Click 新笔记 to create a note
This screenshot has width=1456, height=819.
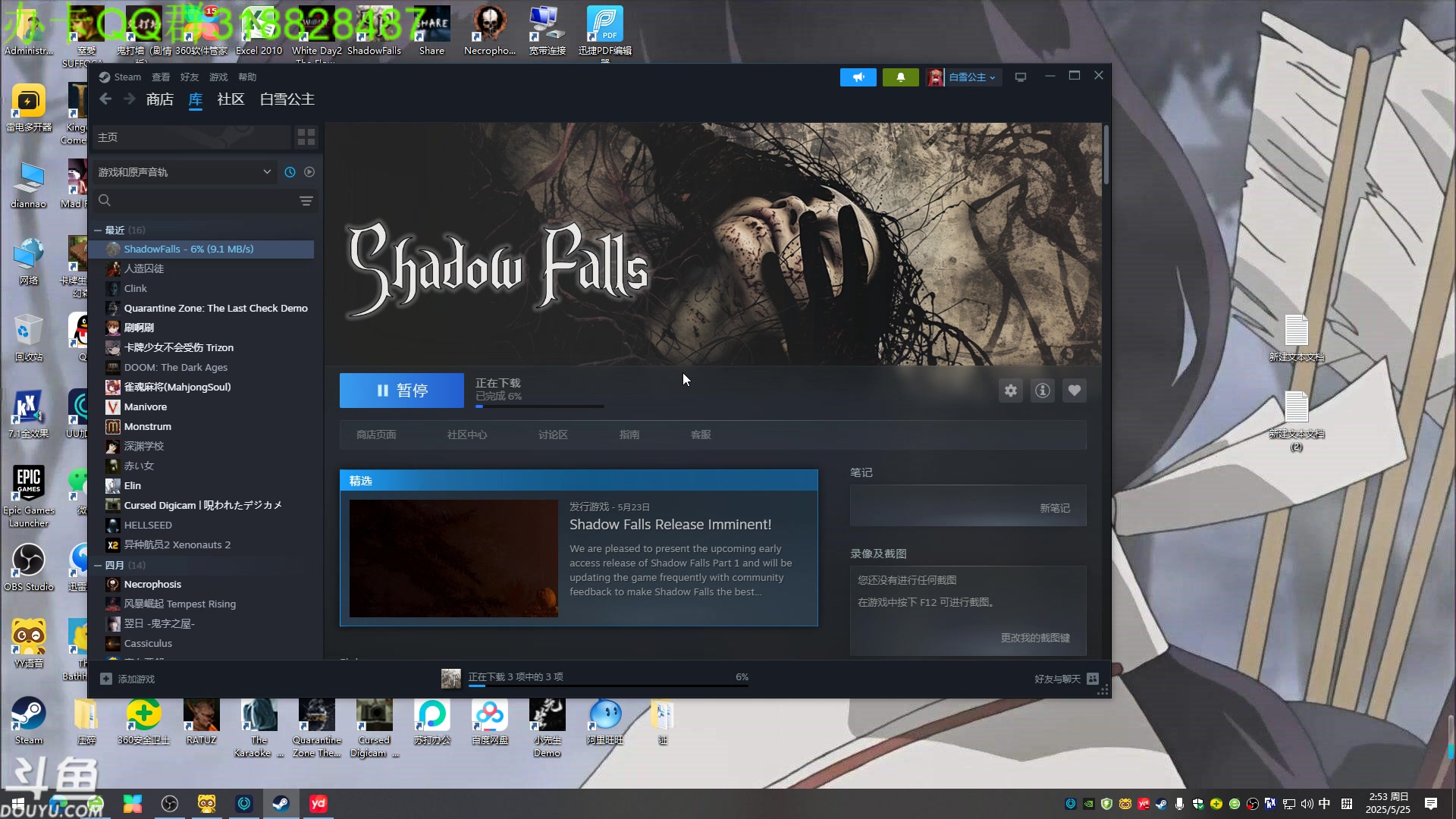1055,508
